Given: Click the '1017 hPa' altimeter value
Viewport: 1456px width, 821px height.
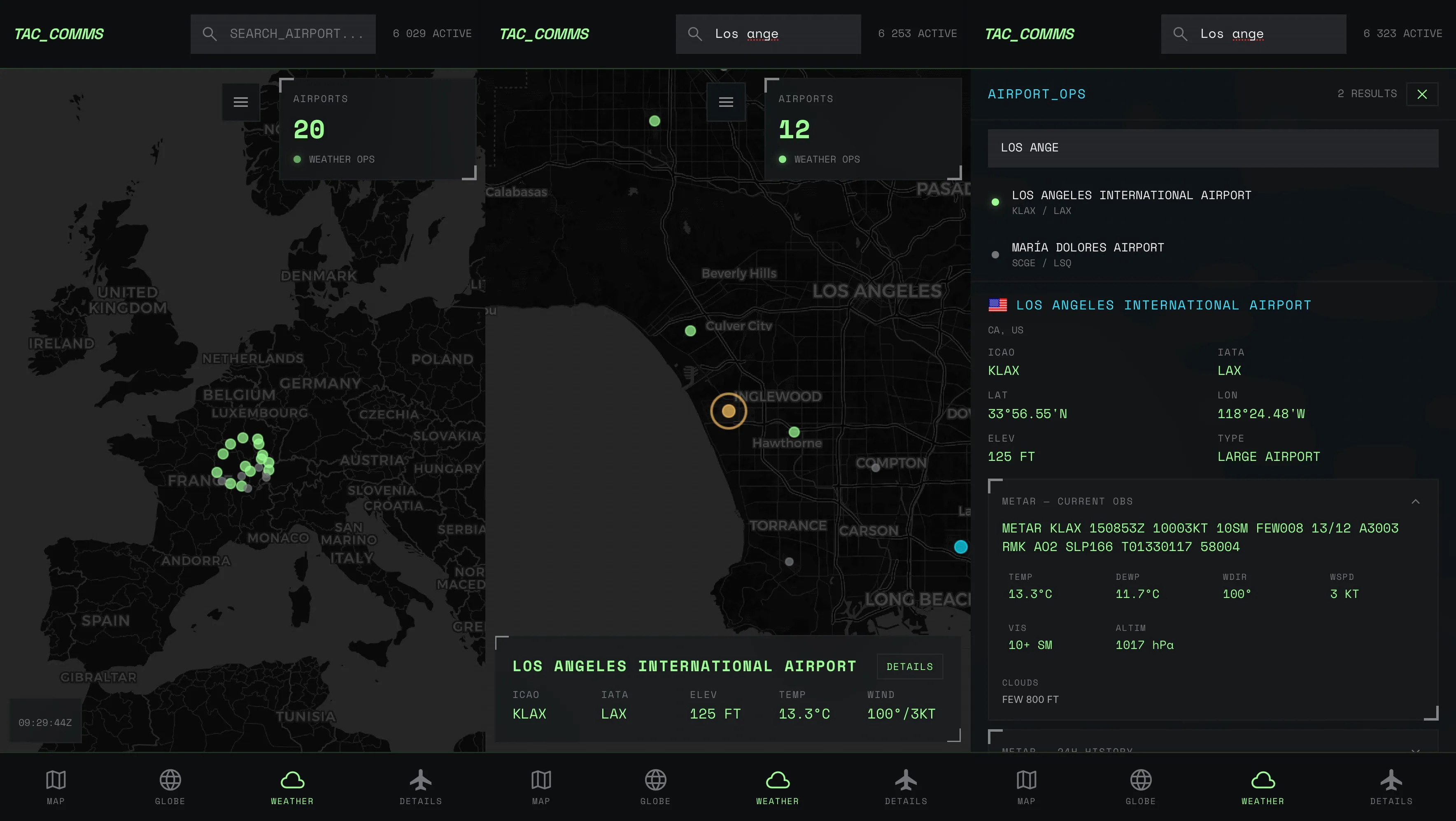Looking at the screenshot, I should coord(1144,645).
